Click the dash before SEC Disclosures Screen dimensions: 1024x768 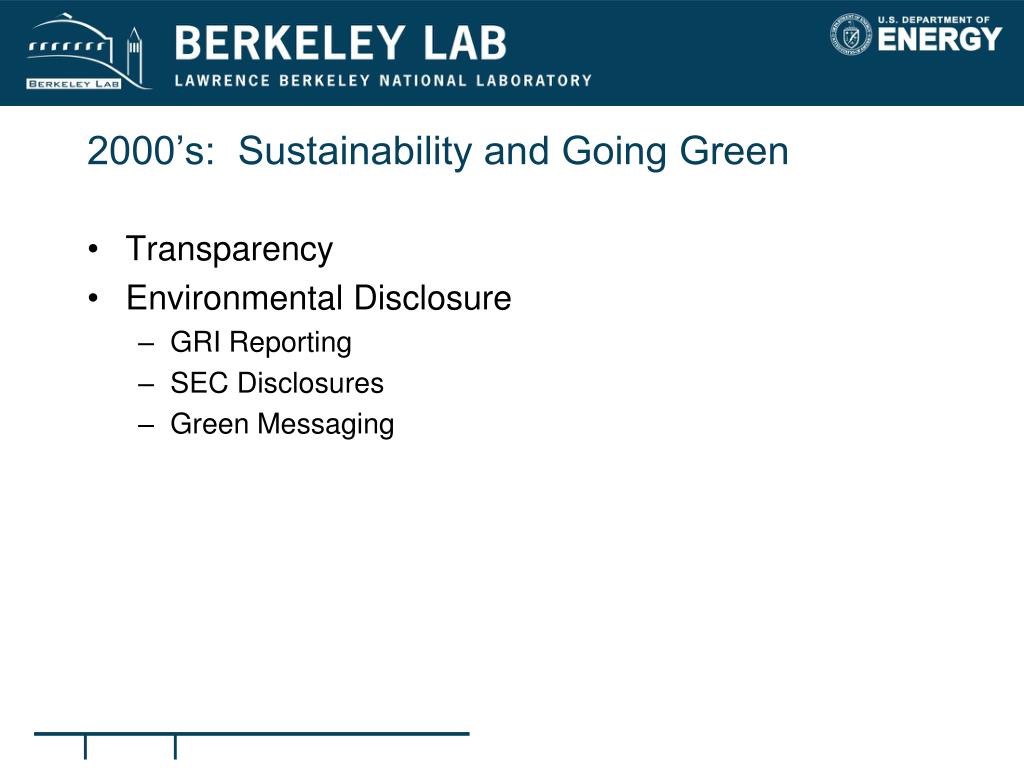[146, 384]
